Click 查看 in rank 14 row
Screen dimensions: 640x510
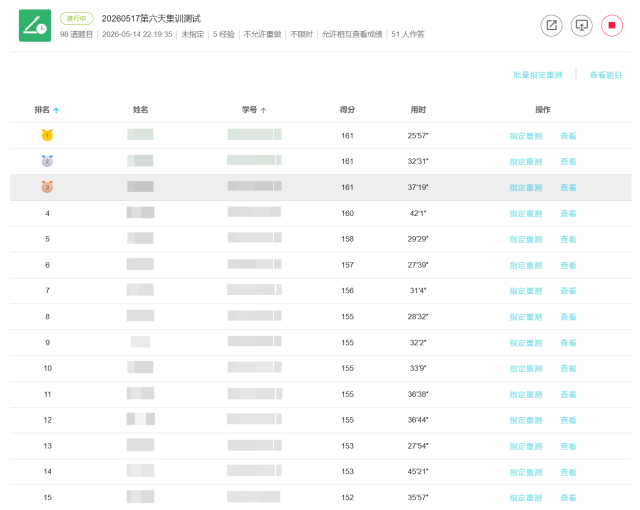[568, 472]
